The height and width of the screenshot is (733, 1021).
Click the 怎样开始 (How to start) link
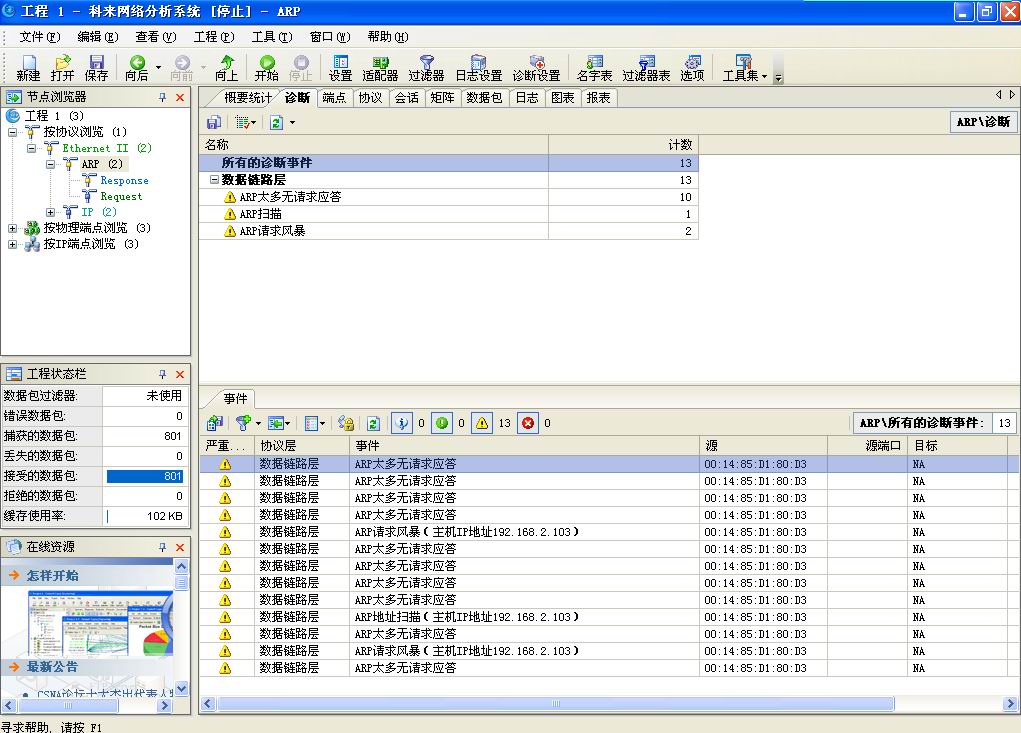pos(52,575)
